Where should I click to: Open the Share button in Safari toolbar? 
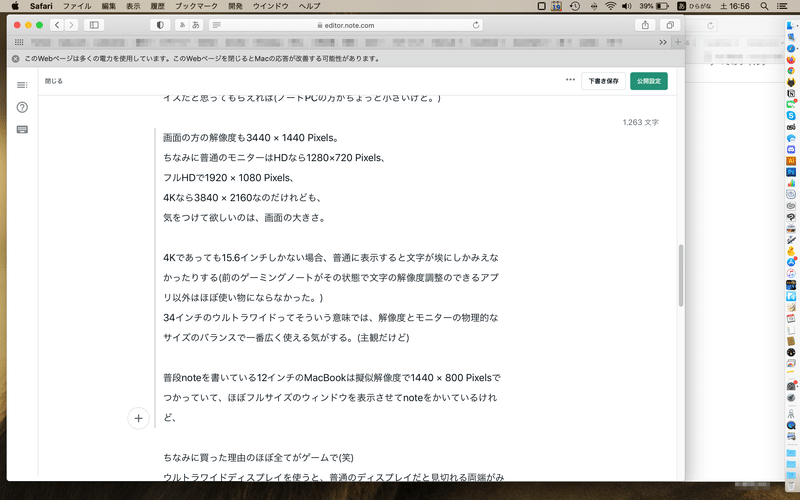coord(645,25)
